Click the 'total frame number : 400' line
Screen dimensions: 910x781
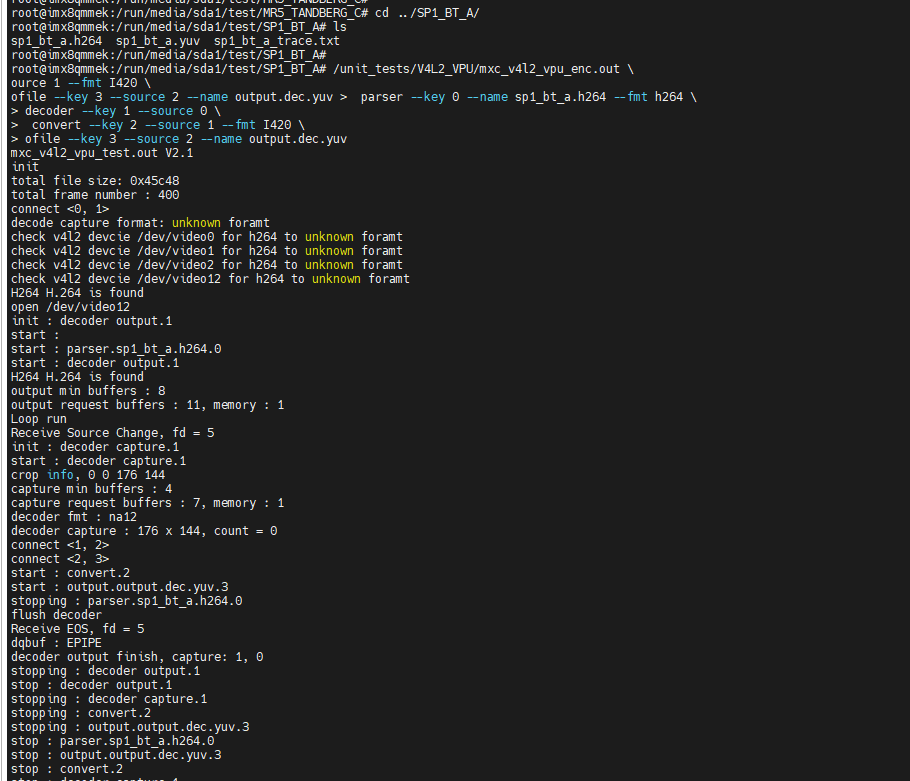coord(95,195)
